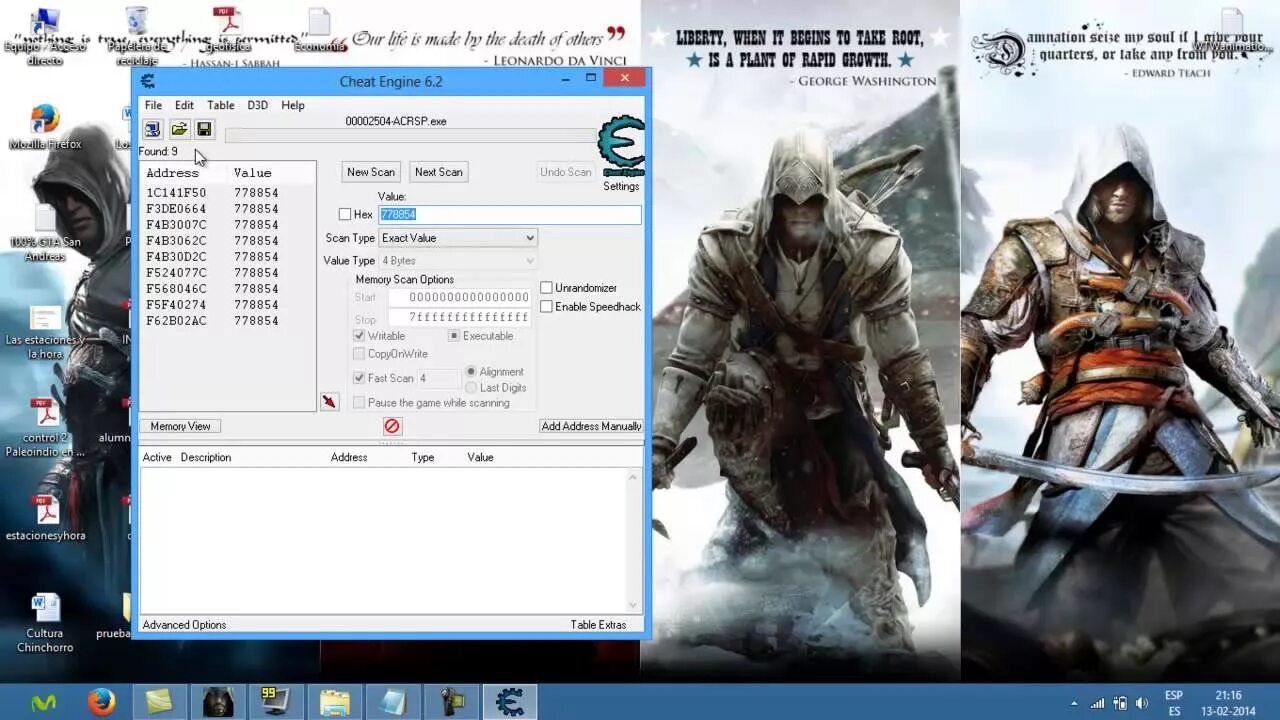Open Table Extras at bottom right

tap(598, 625)
